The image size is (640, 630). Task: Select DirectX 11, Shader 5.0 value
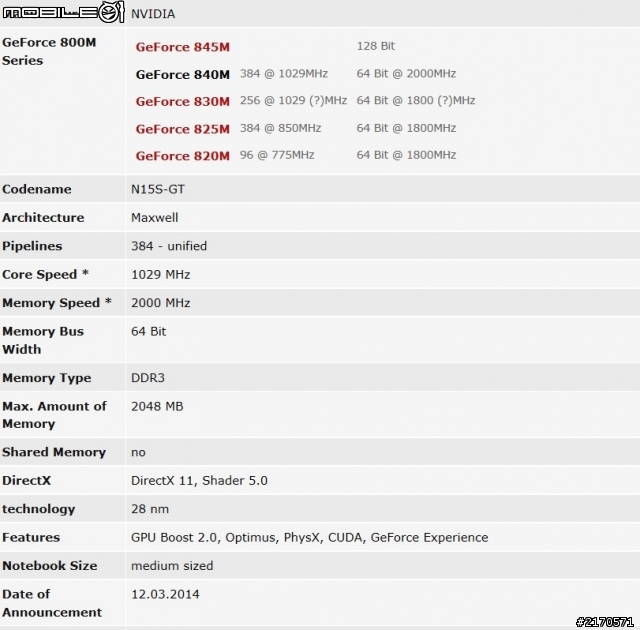pyautogui.click(x=199, y=481)
